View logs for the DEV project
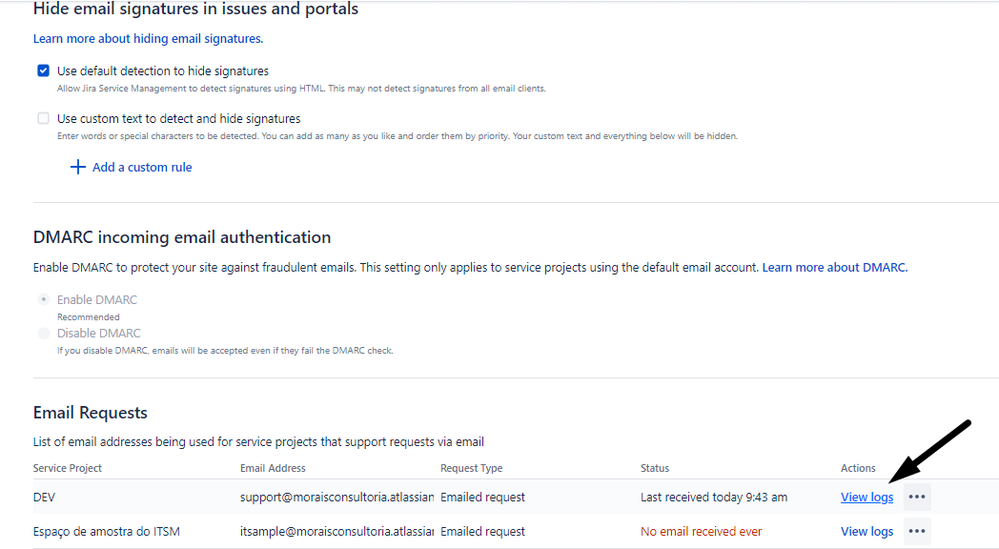 point(866,497)
